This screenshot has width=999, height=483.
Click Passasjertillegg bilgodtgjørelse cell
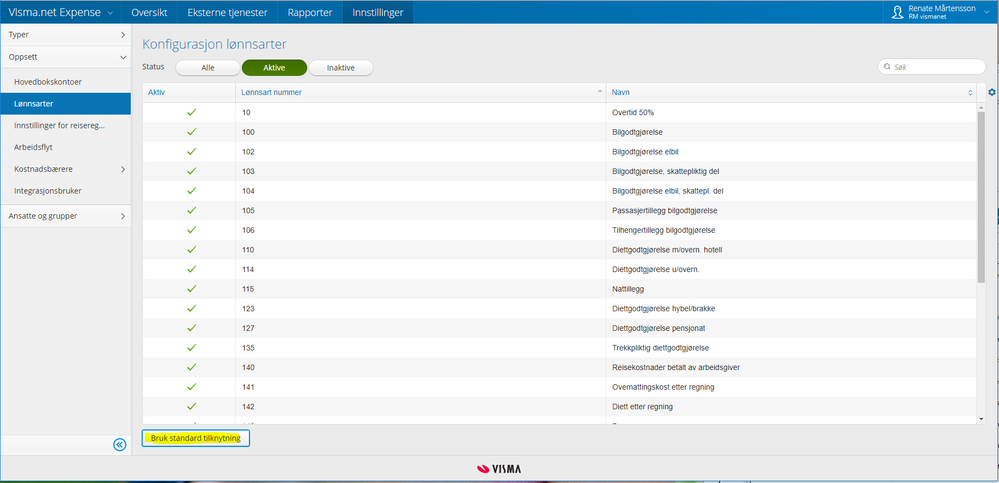791,210
